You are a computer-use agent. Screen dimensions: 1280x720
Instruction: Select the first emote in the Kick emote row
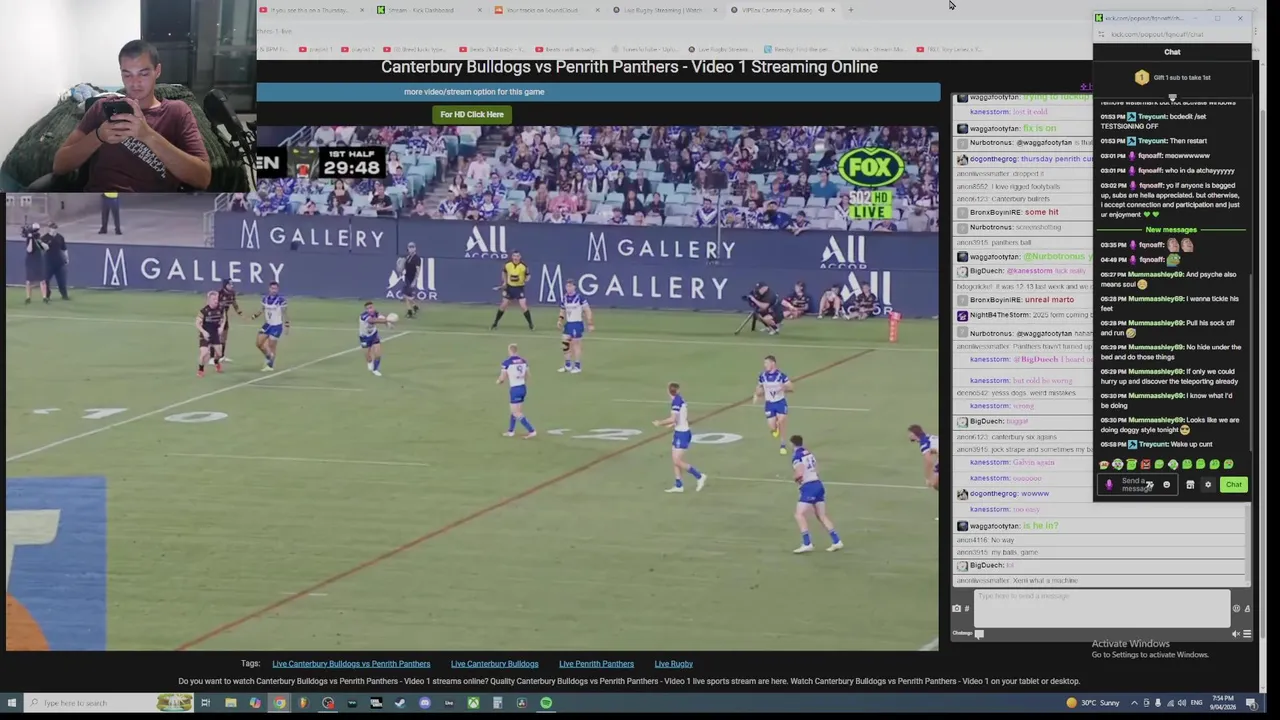(x=1104, y=465)
